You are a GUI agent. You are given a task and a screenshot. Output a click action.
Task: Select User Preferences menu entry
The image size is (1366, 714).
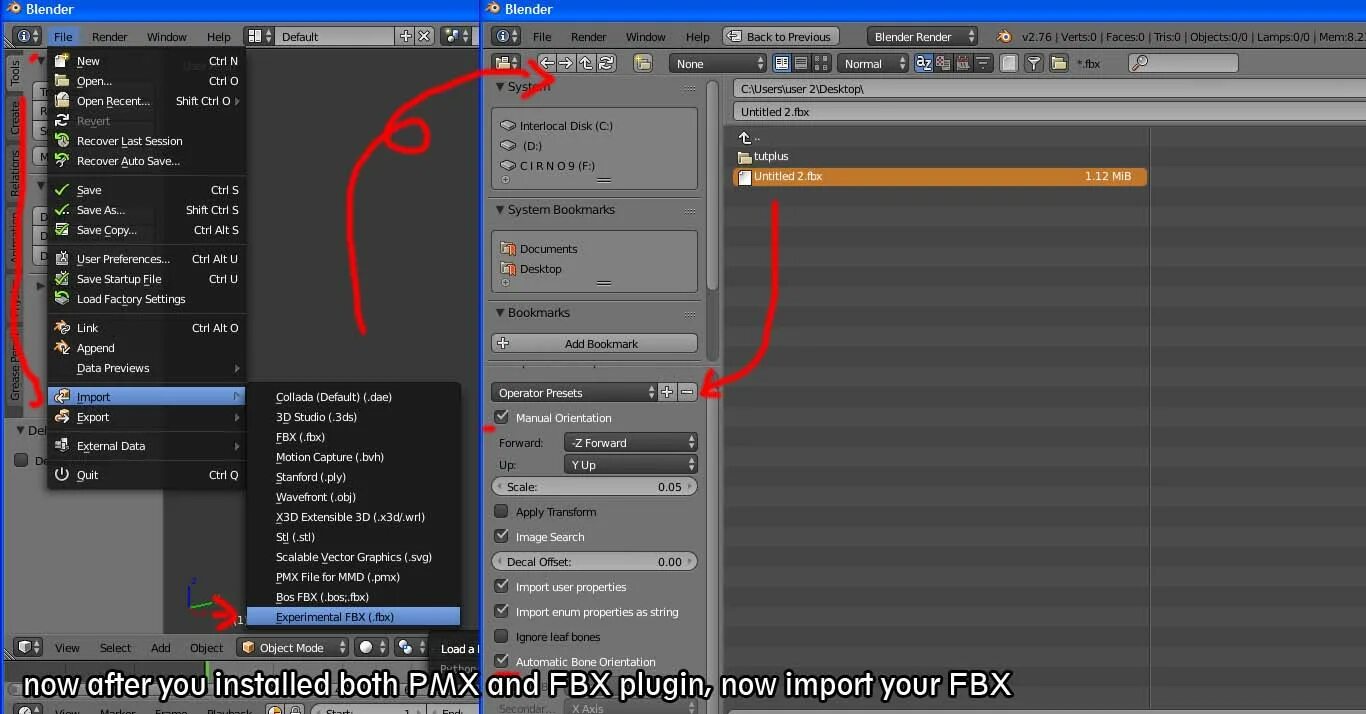click(x=146, y=259)
